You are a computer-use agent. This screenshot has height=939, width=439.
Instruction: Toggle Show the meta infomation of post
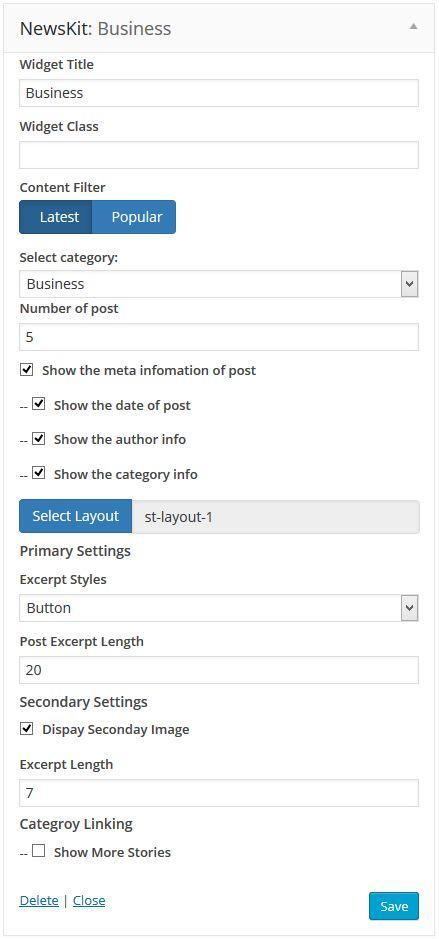26,369
